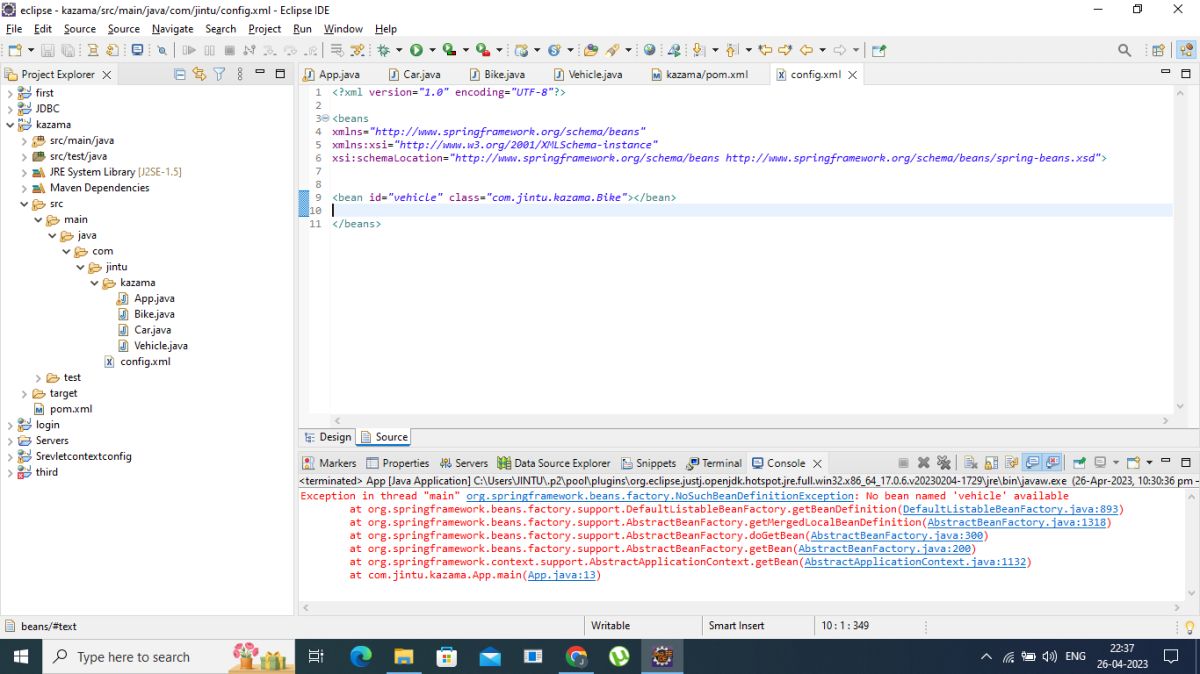Open the New wizard dropdown arrow
The image size is (1200, 674).
31,50
